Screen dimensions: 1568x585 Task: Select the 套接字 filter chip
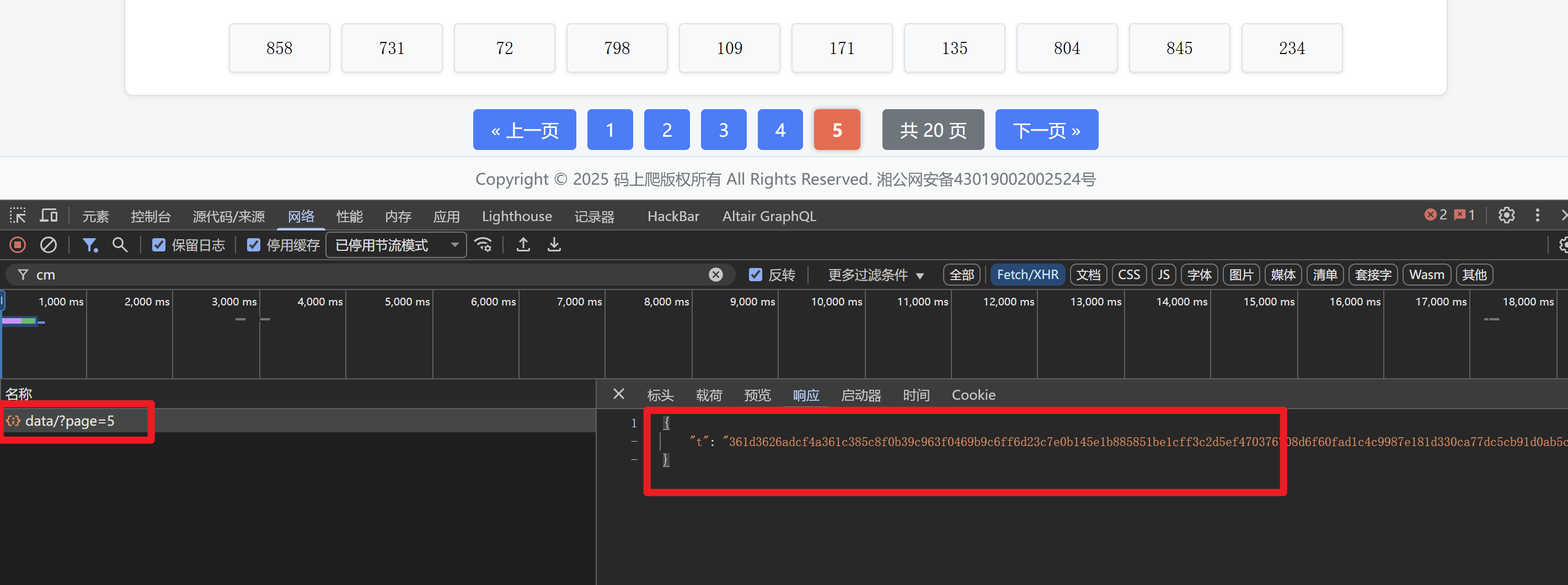point(1373,275)
